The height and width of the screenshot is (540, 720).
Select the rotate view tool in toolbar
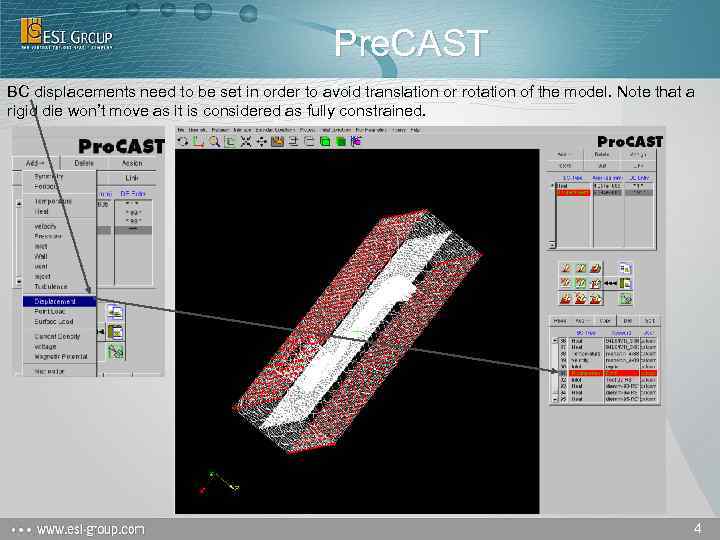pos(183,142)
